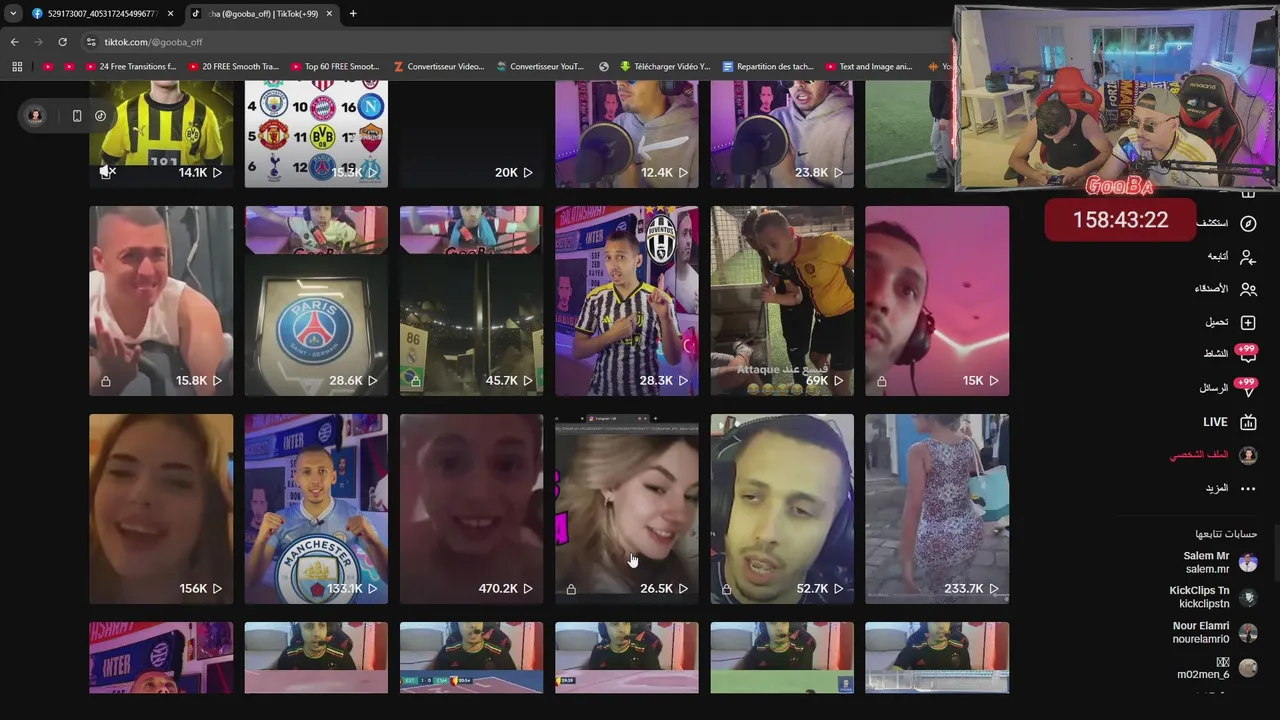Open the bookmarks bar apps grid icon
Screen dimensions: 1280x720
[17, 67]
